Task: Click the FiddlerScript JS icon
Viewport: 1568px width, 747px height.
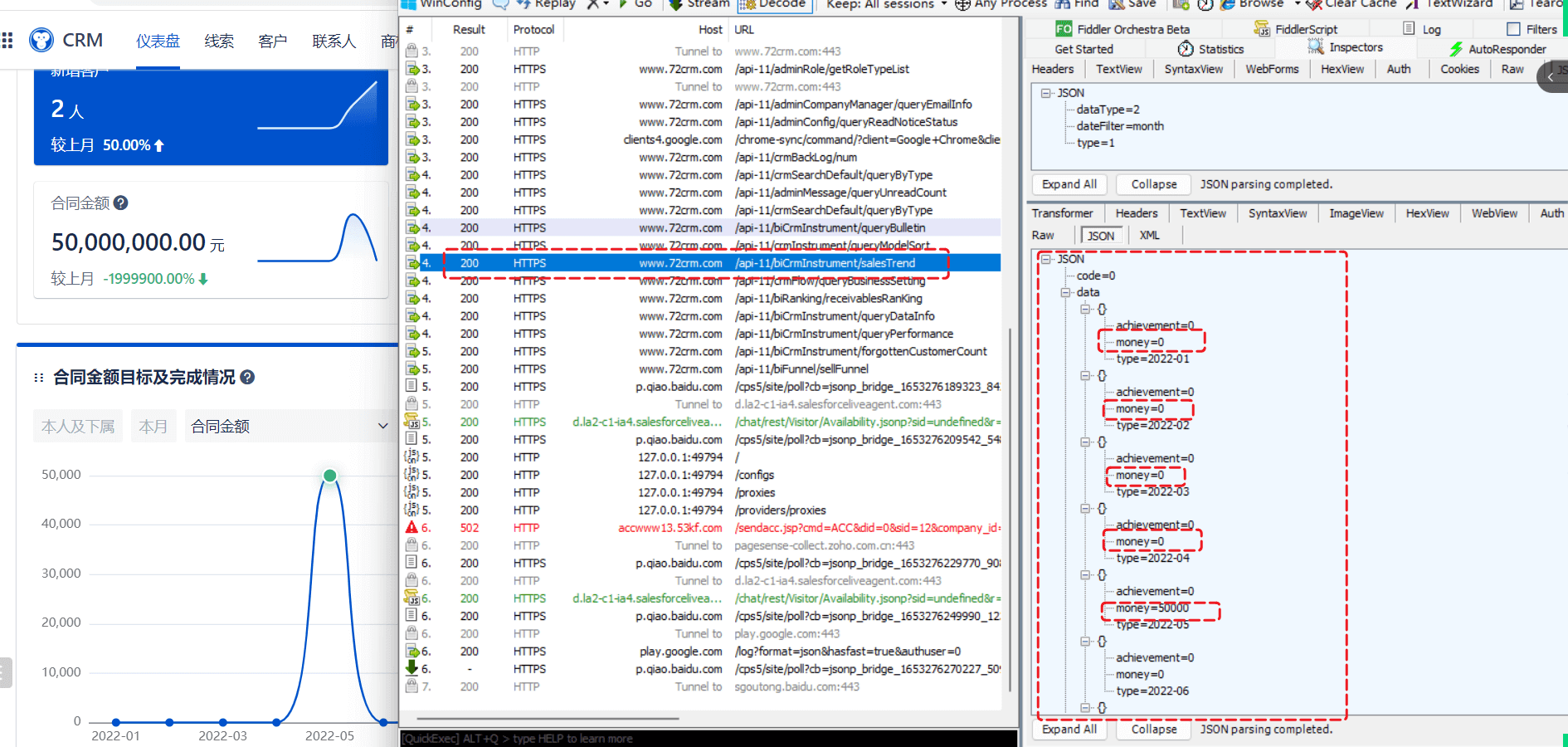Action: [1262, 29]
